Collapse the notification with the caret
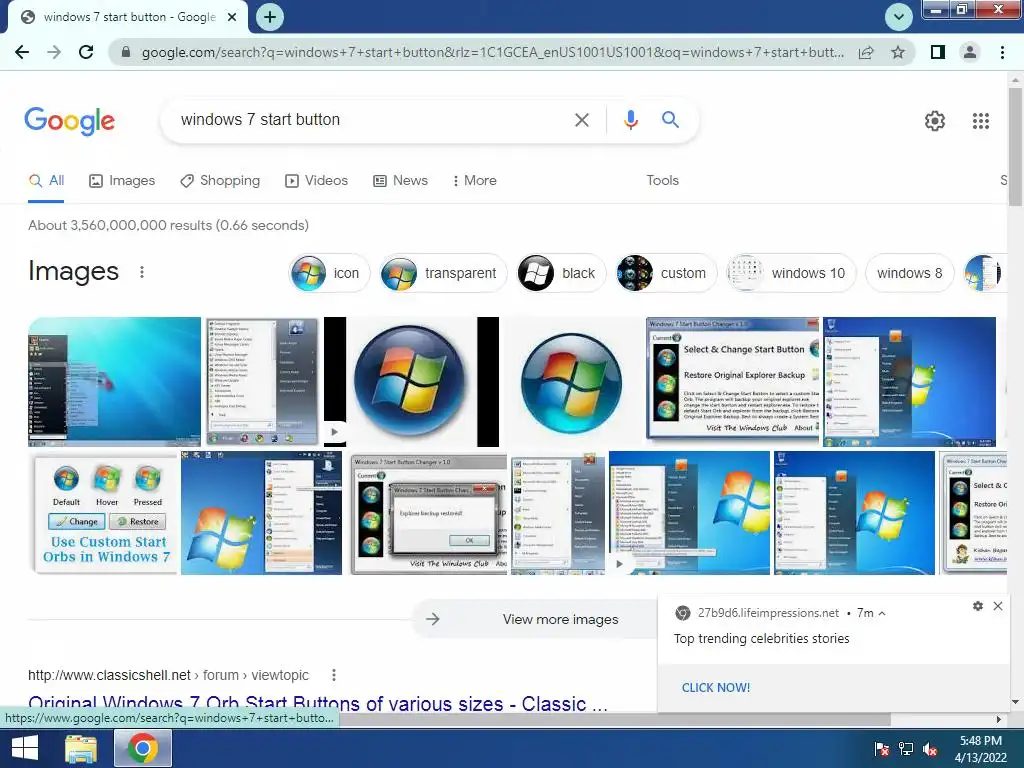 click(882, 613)
